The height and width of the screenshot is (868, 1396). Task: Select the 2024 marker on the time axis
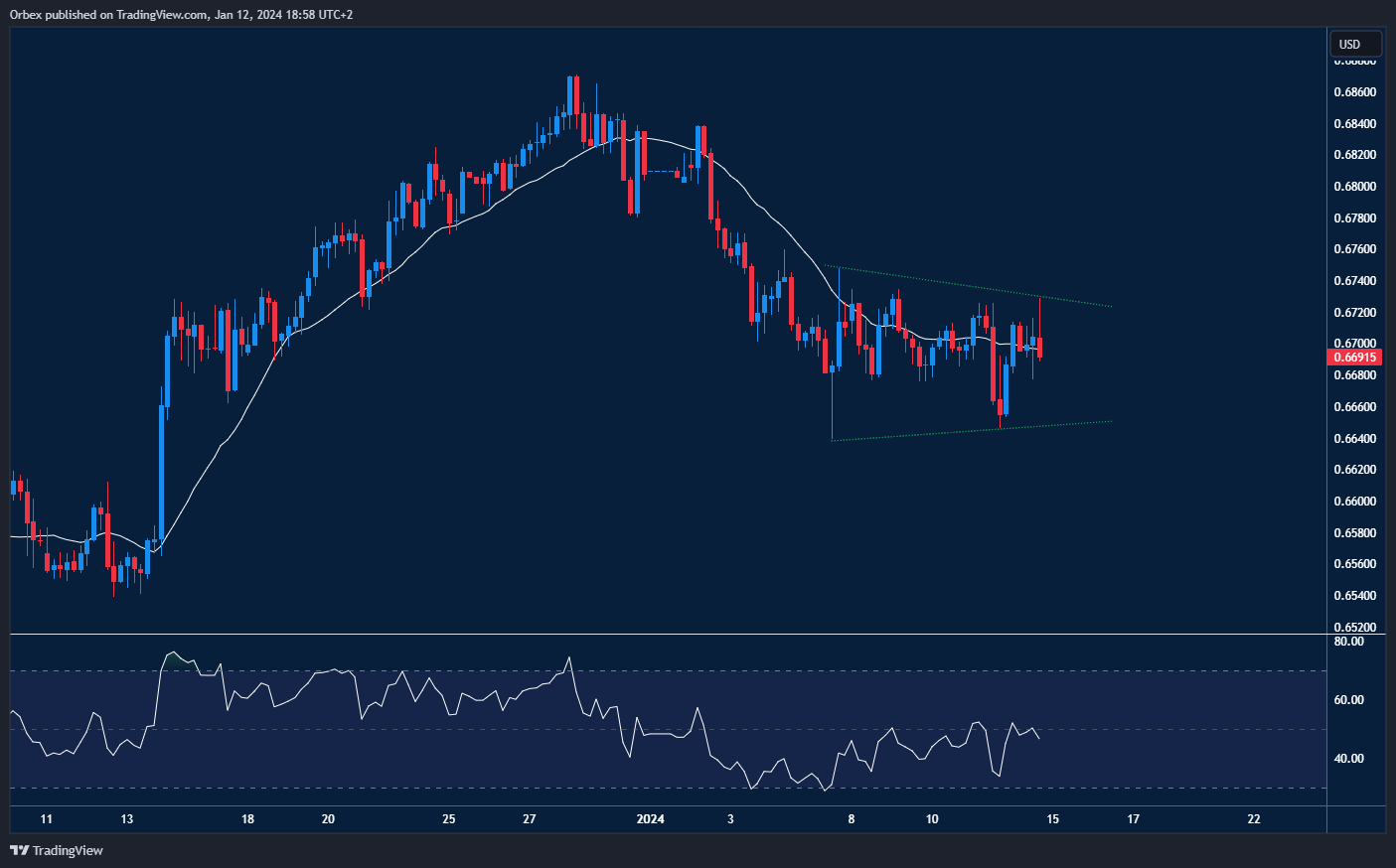tap(650, 819)
